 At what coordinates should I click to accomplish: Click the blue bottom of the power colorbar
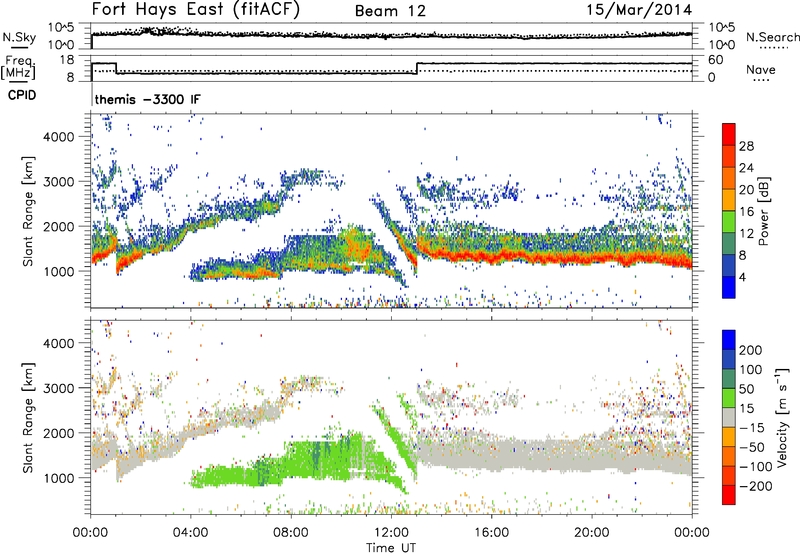(729, 287)
